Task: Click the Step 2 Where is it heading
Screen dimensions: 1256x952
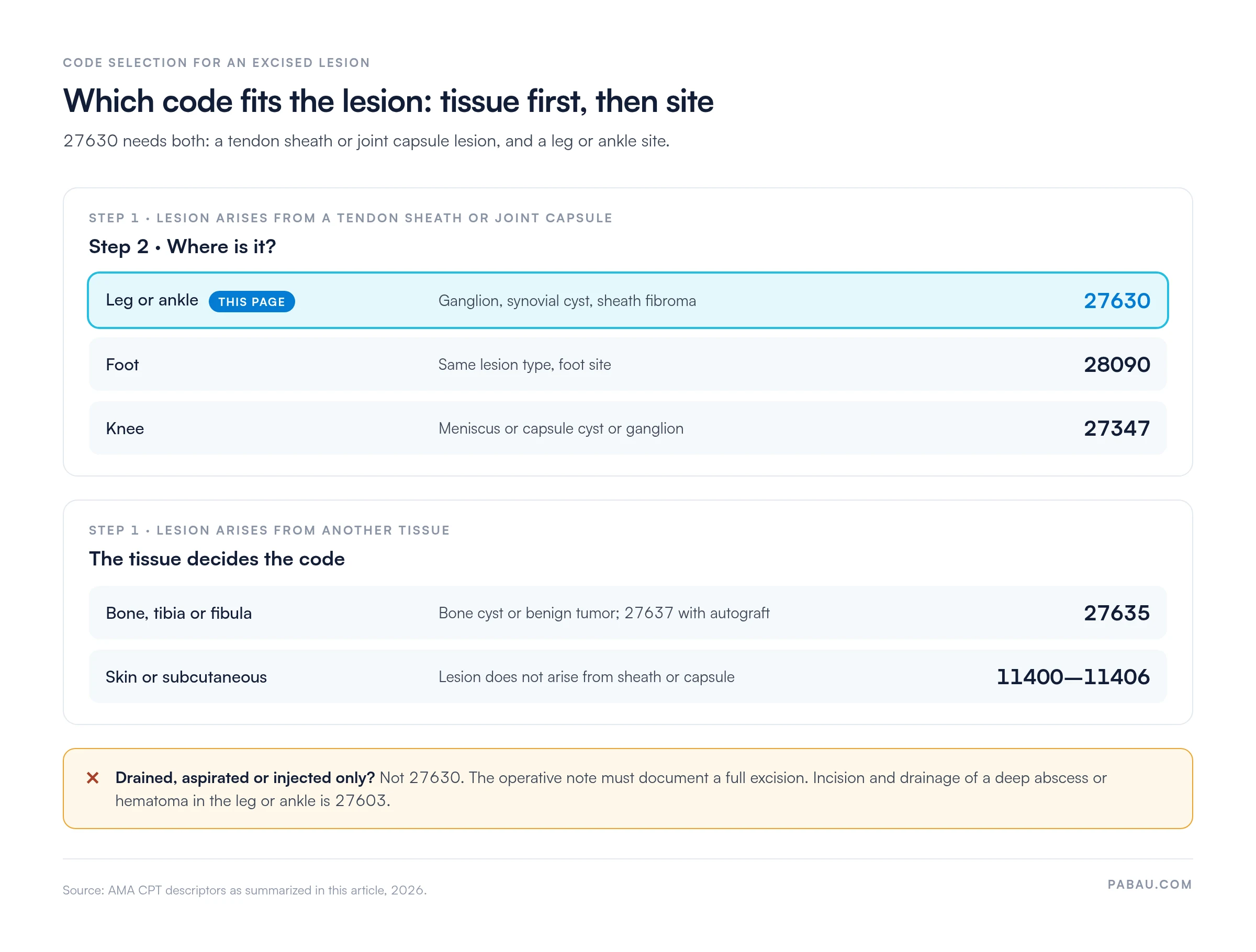Action: 182,246
